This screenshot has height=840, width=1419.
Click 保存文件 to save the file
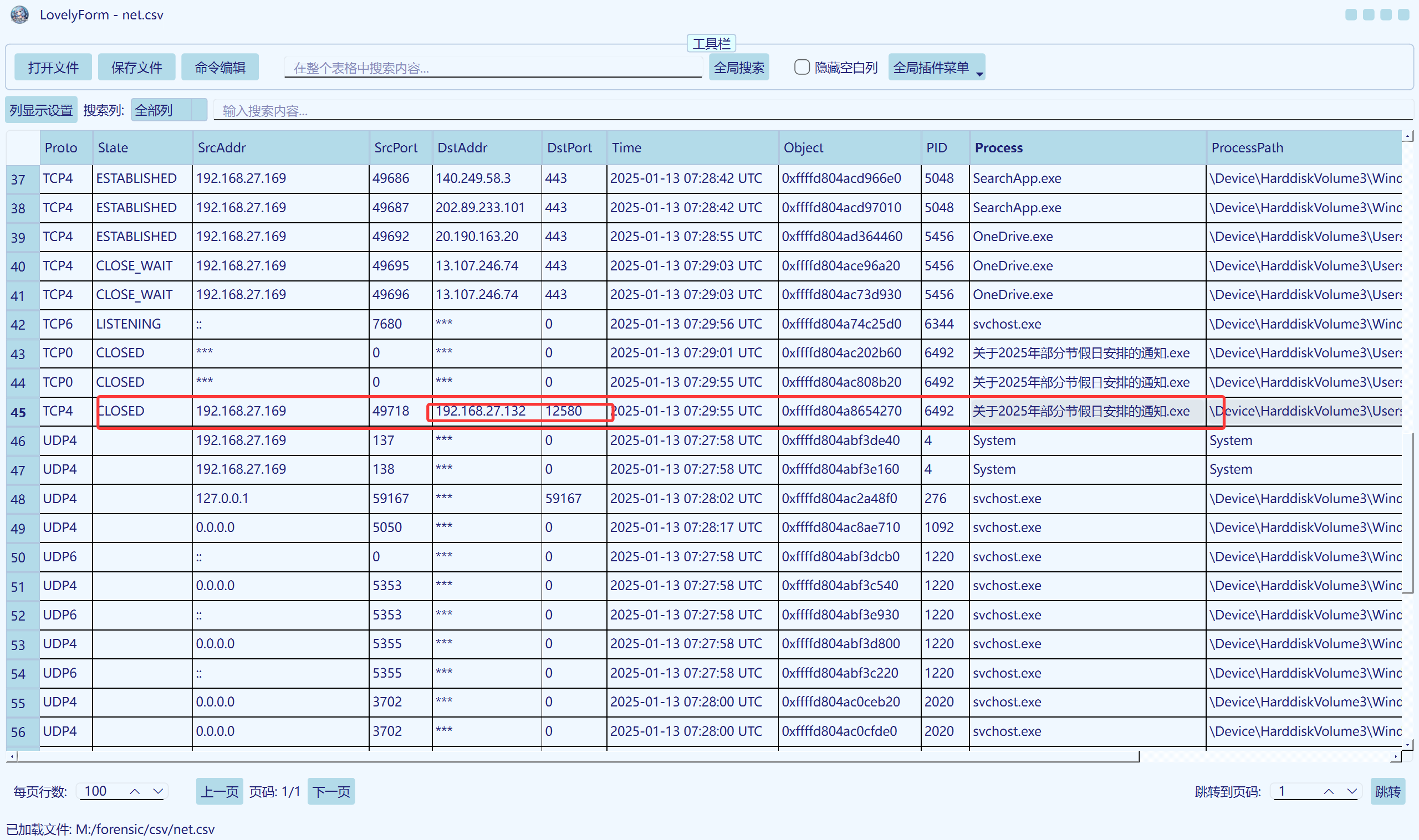pyautogui.click(x=136, y=68)
